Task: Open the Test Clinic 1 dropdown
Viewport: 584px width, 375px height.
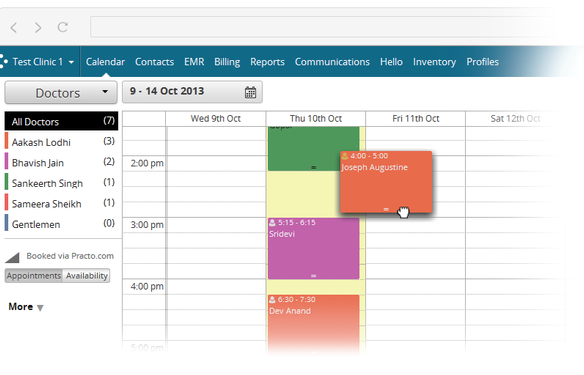Action: tap(43, 62)
